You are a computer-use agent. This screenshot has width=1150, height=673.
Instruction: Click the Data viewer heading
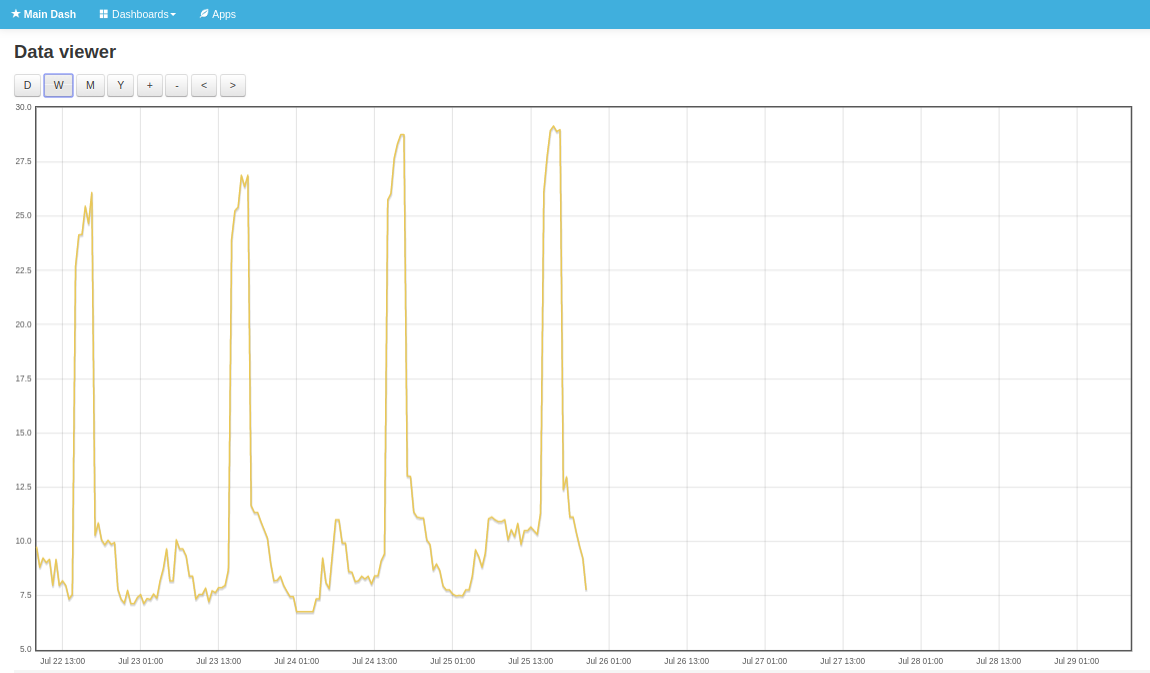(65, 52)
